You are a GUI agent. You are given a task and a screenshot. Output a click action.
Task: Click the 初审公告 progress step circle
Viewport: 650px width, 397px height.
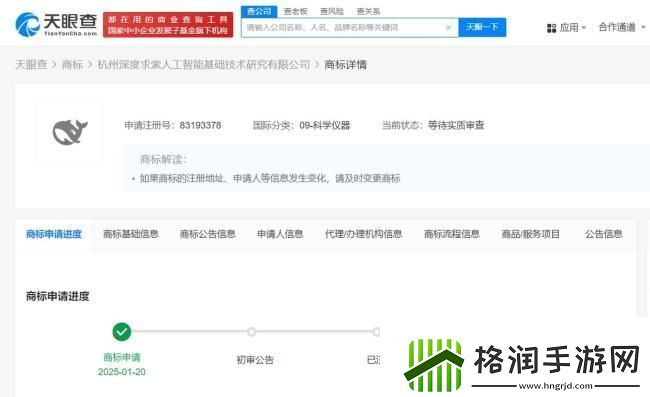[251, 332]
